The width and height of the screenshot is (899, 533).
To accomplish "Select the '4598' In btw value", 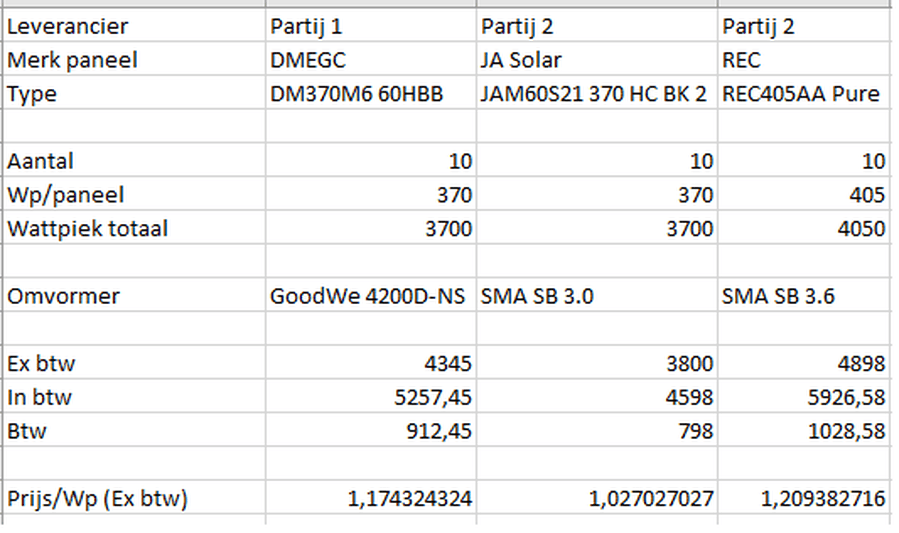I will tap(597, 397).
